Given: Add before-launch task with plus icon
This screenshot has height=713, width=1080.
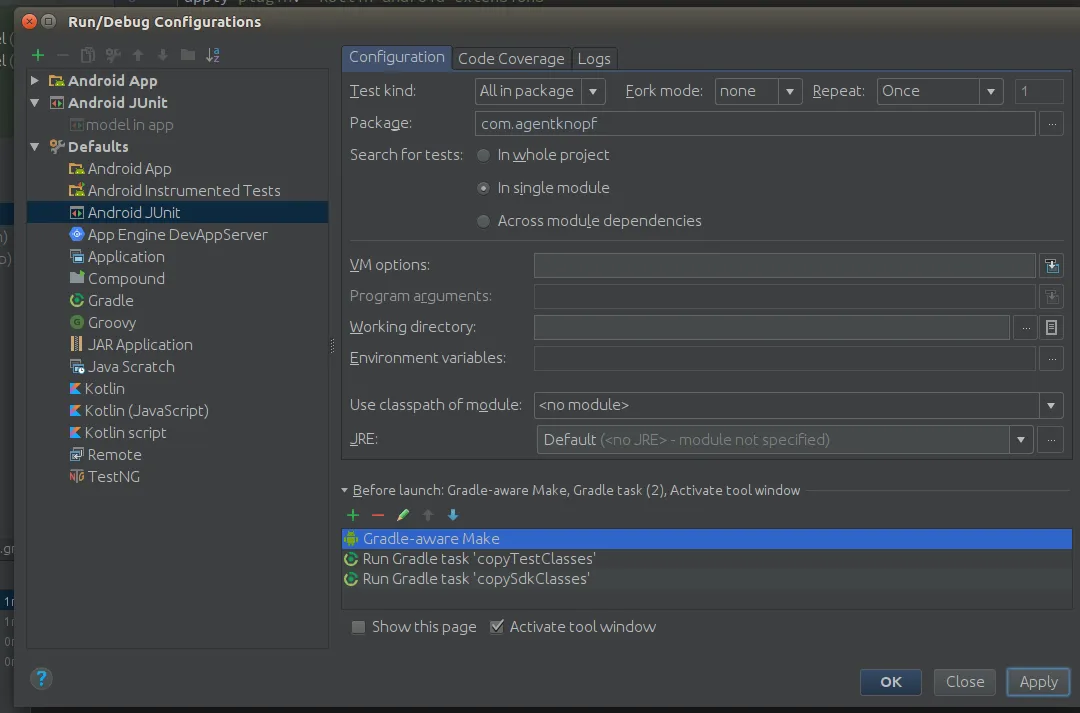Looking at the screenshot, I should click(x=353, y=515).
